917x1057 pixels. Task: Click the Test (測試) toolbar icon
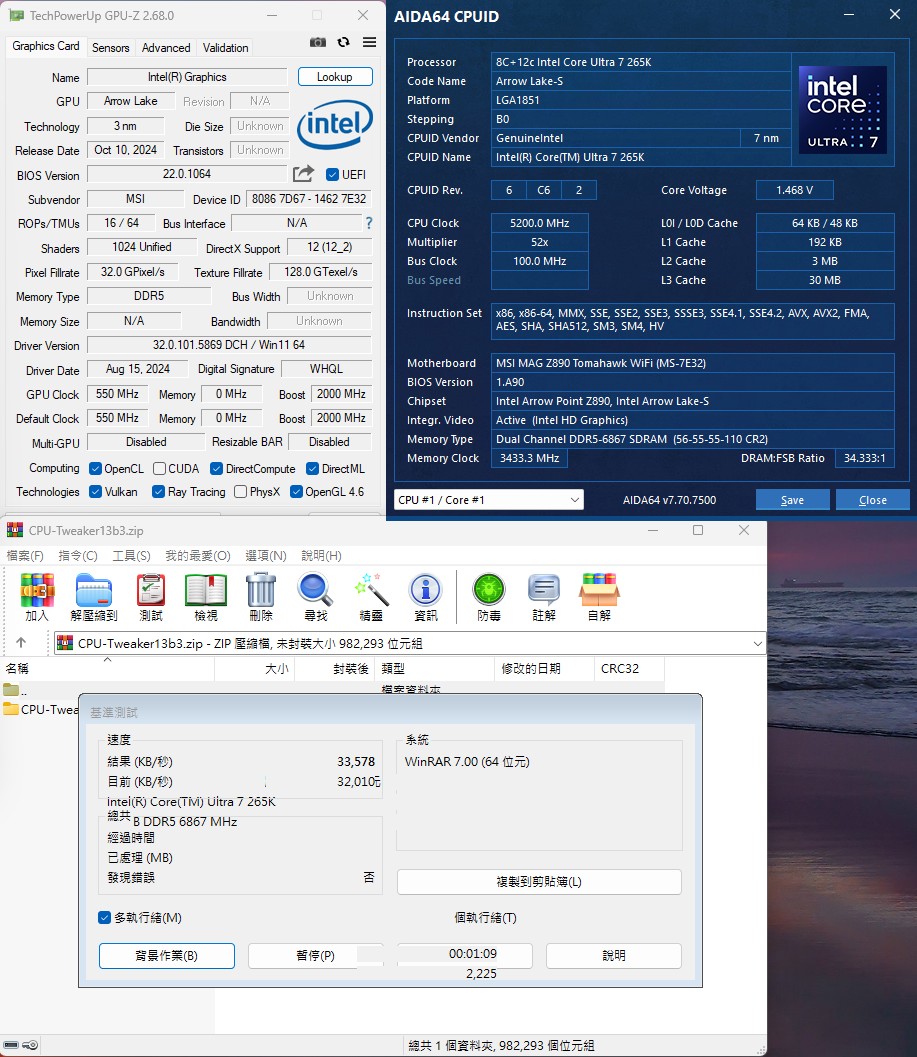pos(151,597)
